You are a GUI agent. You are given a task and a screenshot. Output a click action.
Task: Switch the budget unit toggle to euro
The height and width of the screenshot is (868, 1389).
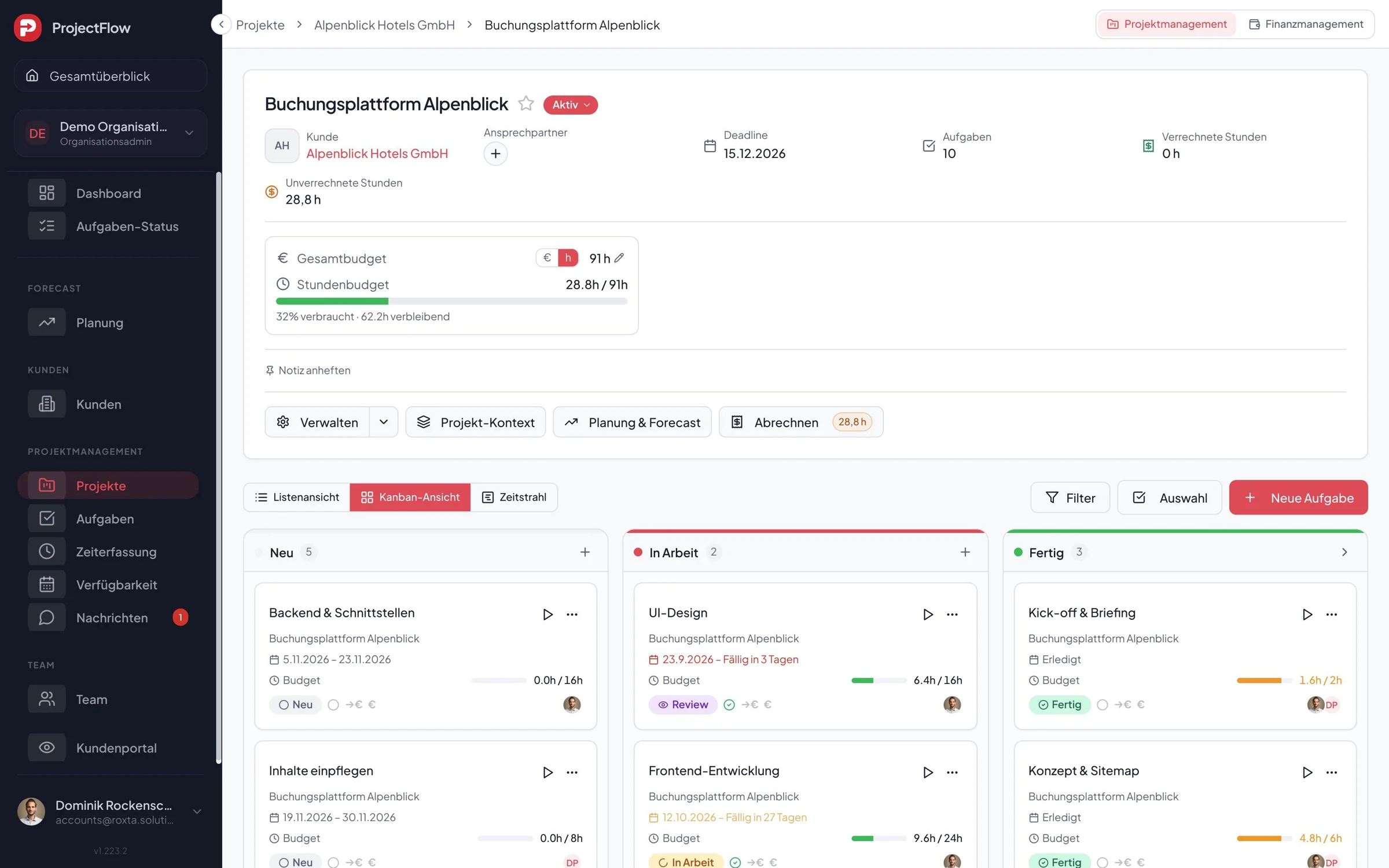547,258
